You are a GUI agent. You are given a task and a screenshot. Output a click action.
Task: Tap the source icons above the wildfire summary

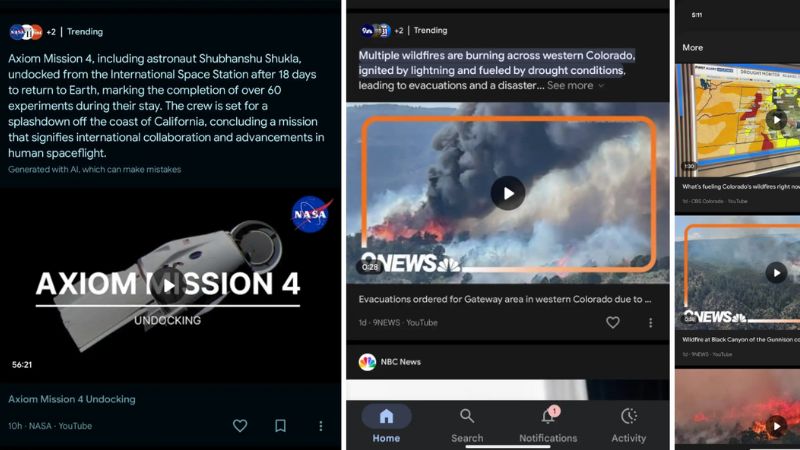[x=376, y=31]
